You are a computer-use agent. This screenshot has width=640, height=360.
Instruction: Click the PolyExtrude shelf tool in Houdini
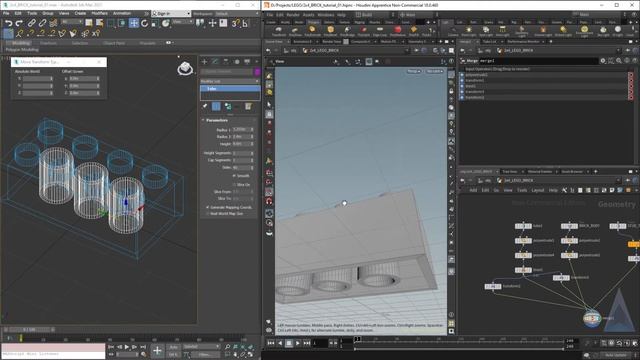[x=312, y=31]
